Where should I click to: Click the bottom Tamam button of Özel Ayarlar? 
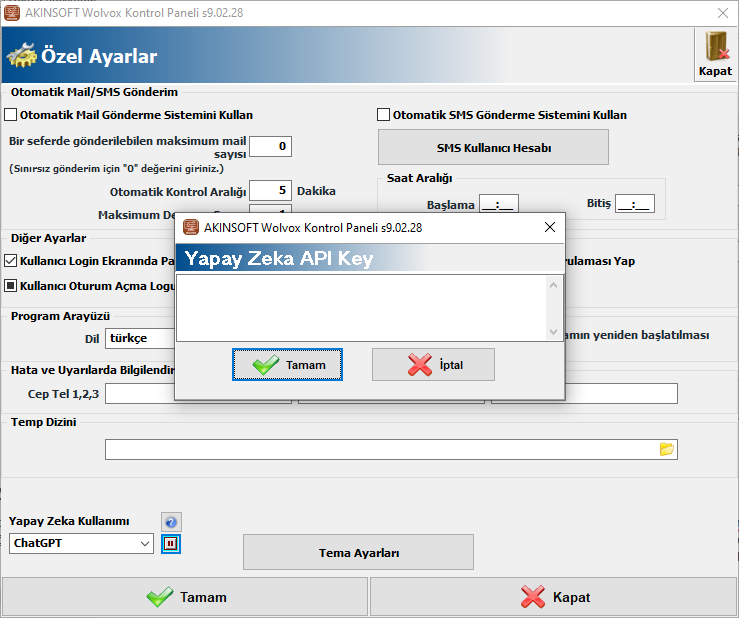coord(185,597)
